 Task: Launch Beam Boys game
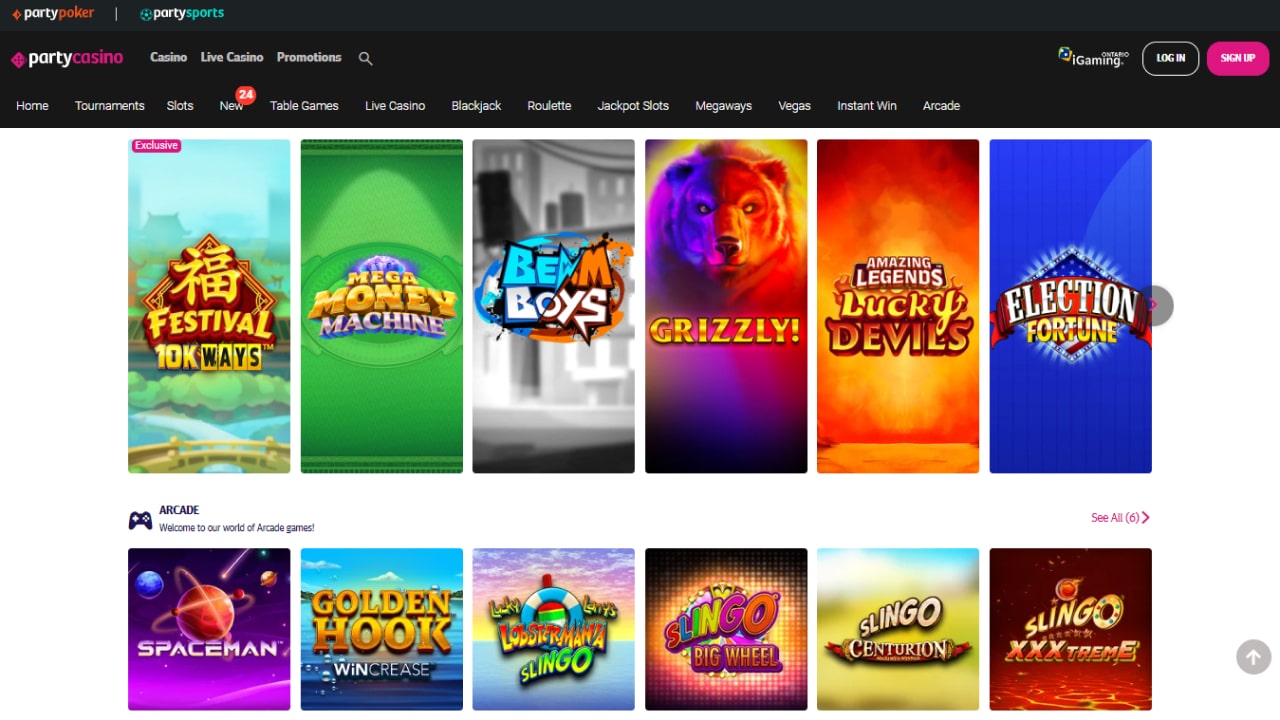click(x=554, y=306)
